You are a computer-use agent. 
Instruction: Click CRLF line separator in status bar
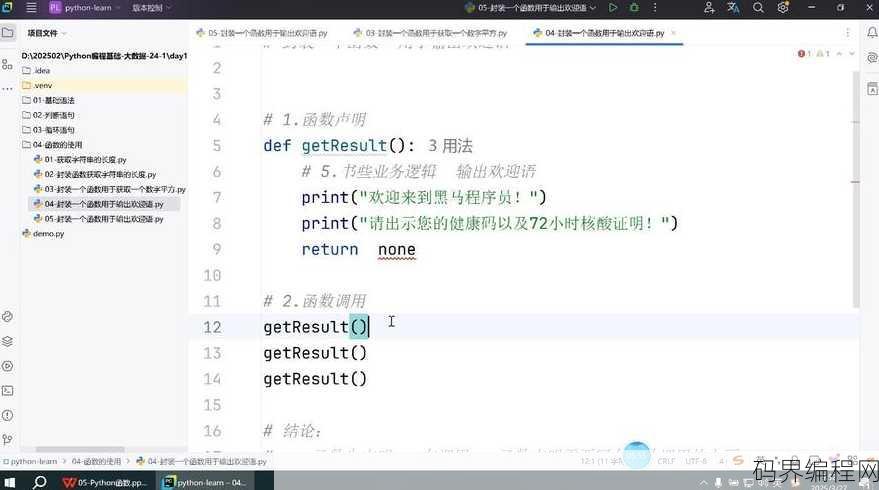(x=666, y=461)
